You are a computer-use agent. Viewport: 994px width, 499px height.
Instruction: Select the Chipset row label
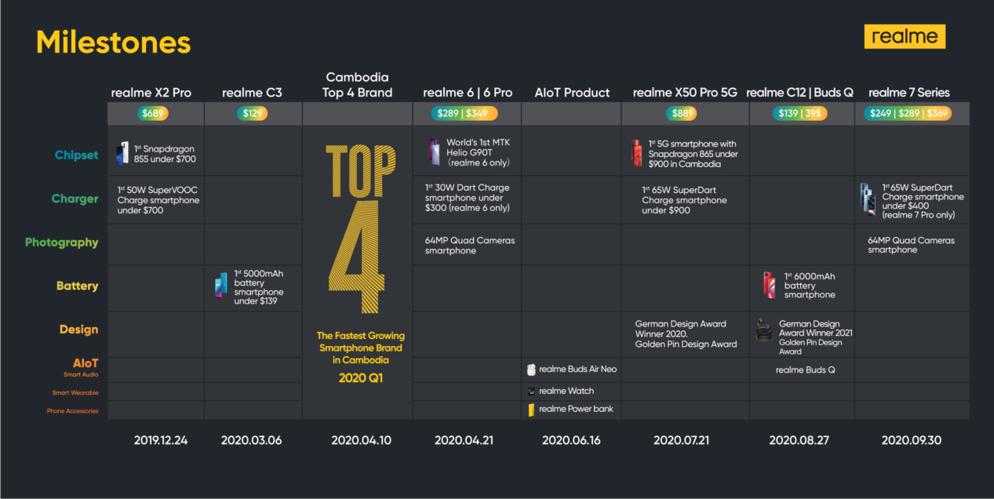[x=76, y=155]
